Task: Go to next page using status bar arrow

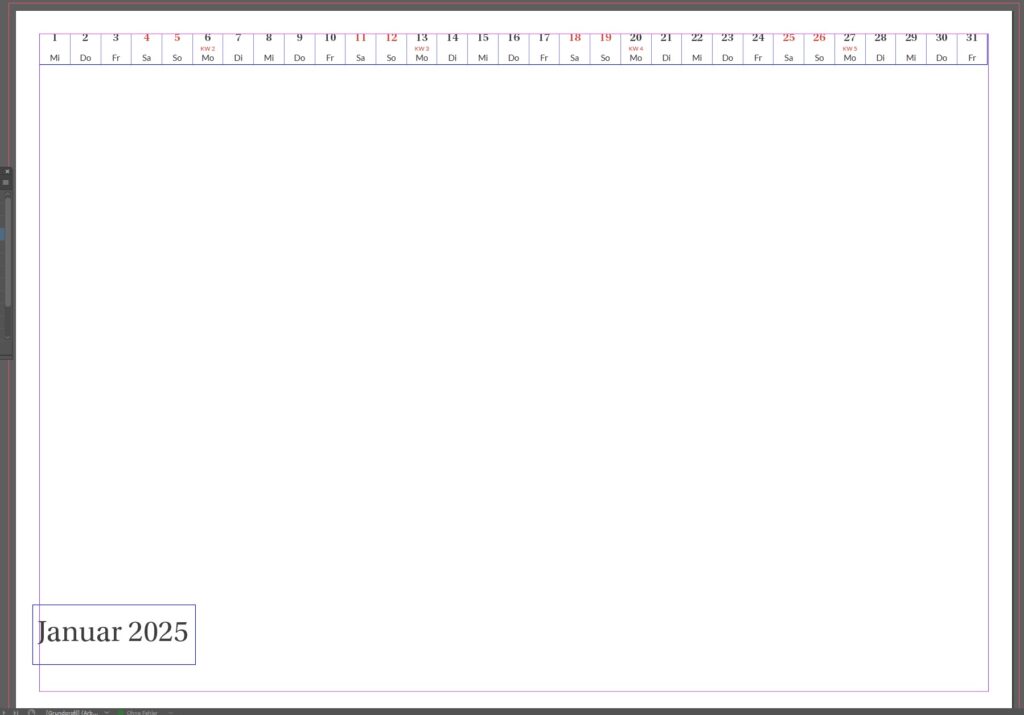Action: click(x=6, y=712)
